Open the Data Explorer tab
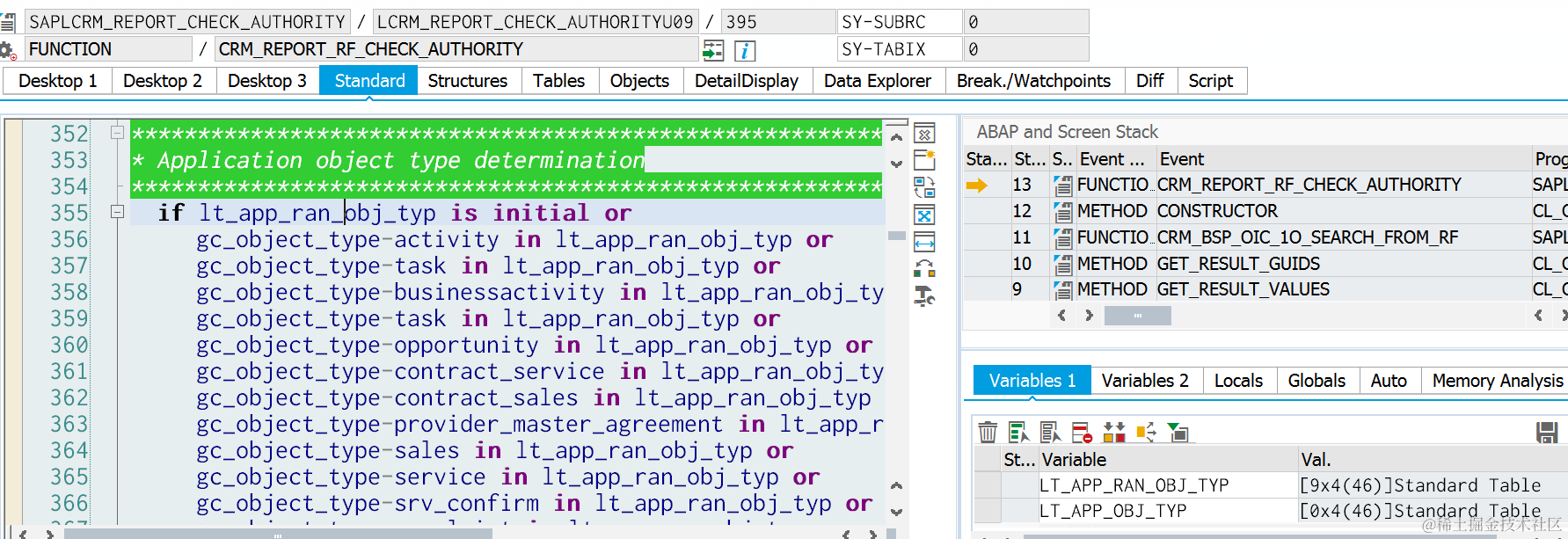The height and width of the screenshot is (539, 1568). [878, 81]
